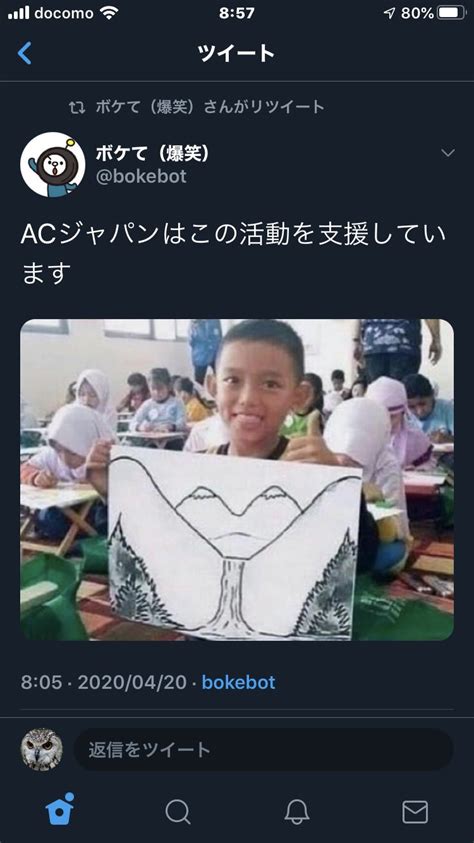Open the Notifications bell tab
This screenshot has width=474, height=843.
297,812
